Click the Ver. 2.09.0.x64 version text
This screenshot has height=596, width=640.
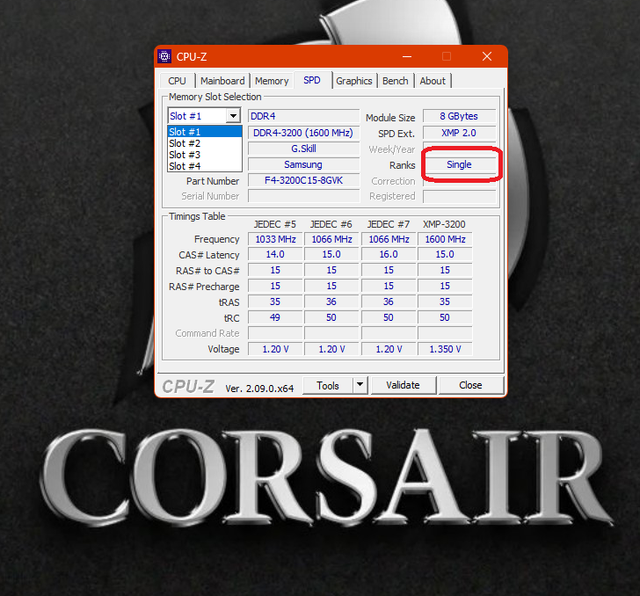(x=260, y=388)
